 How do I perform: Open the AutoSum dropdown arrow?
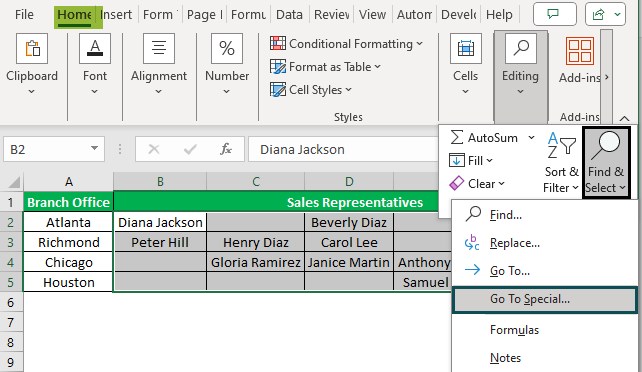(531, 138)
